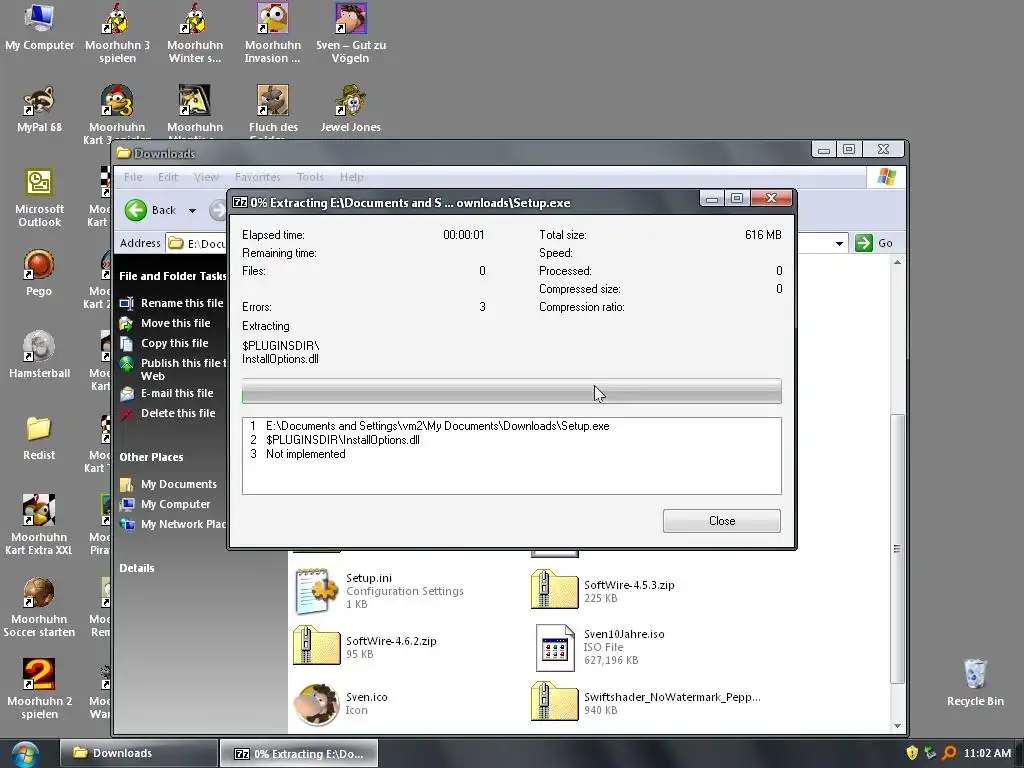Select error row with Setup.exe path
1024x768 pixels.
(x=511, y=426)
